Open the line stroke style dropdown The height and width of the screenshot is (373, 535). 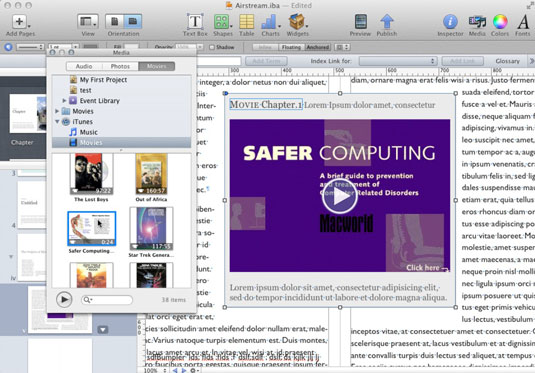click(30, 47)
